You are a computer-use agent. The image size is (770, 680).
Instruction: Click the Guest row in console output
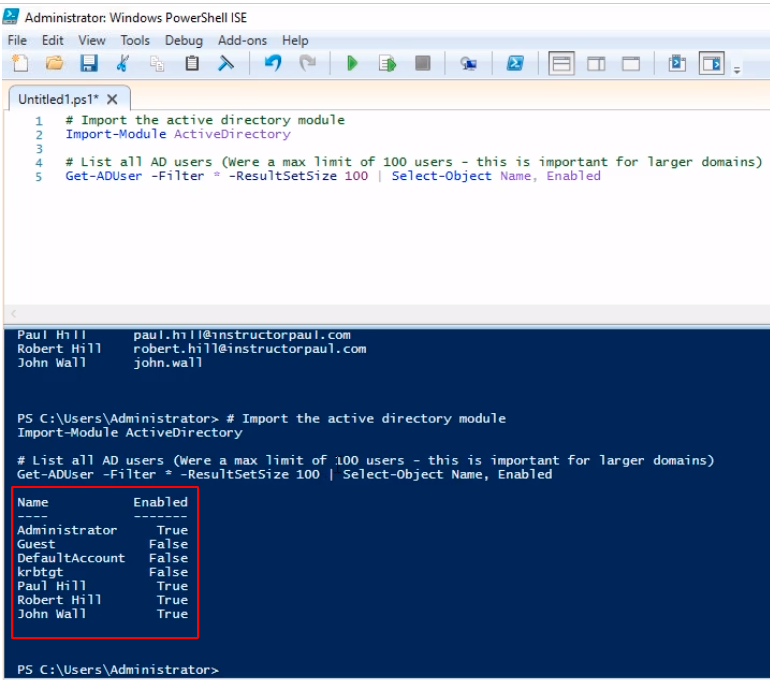(x=103, y=544)
